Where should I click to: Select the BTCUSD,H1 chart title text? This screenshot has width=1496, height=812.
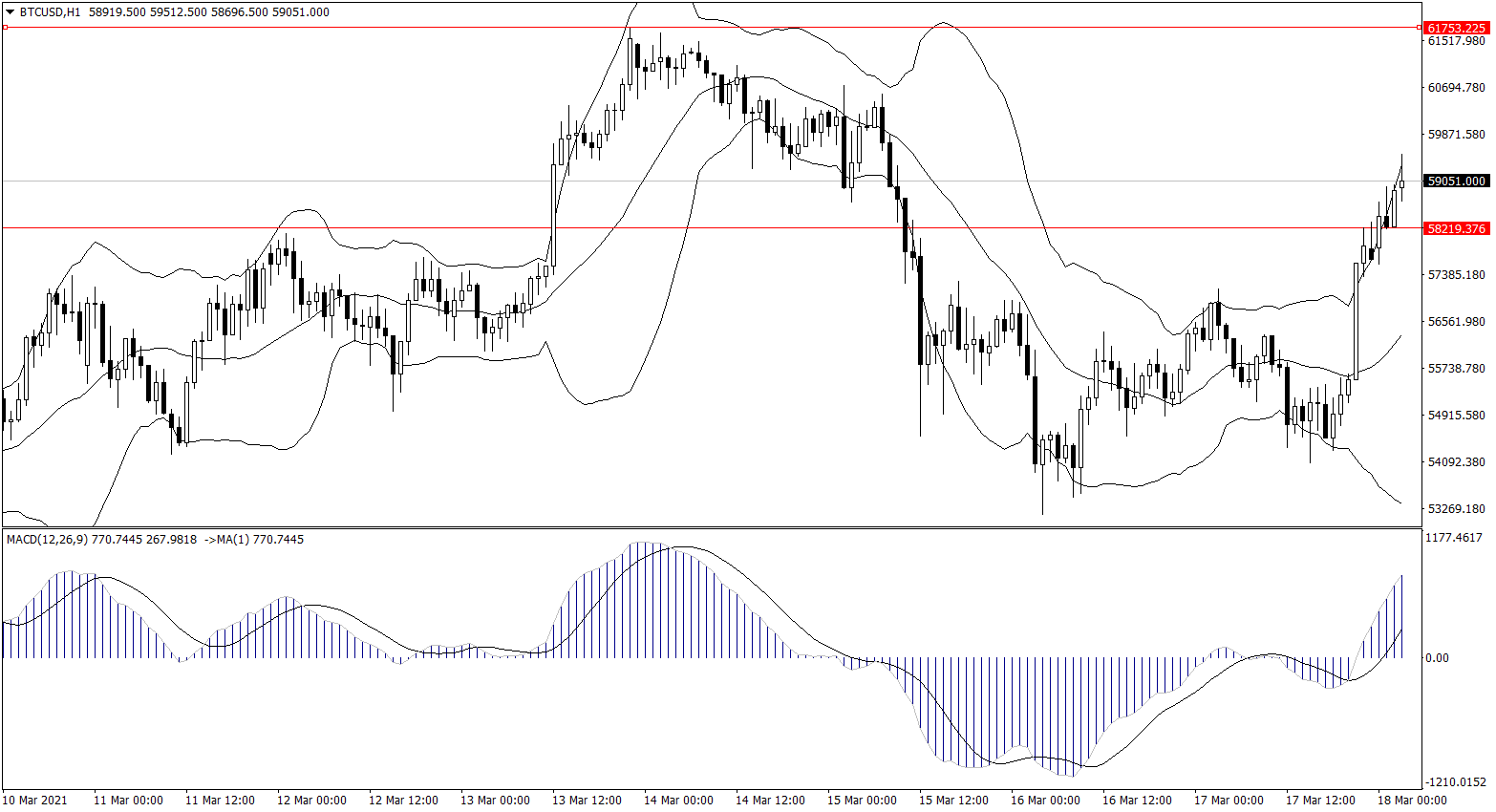click(x=50, y=12)
